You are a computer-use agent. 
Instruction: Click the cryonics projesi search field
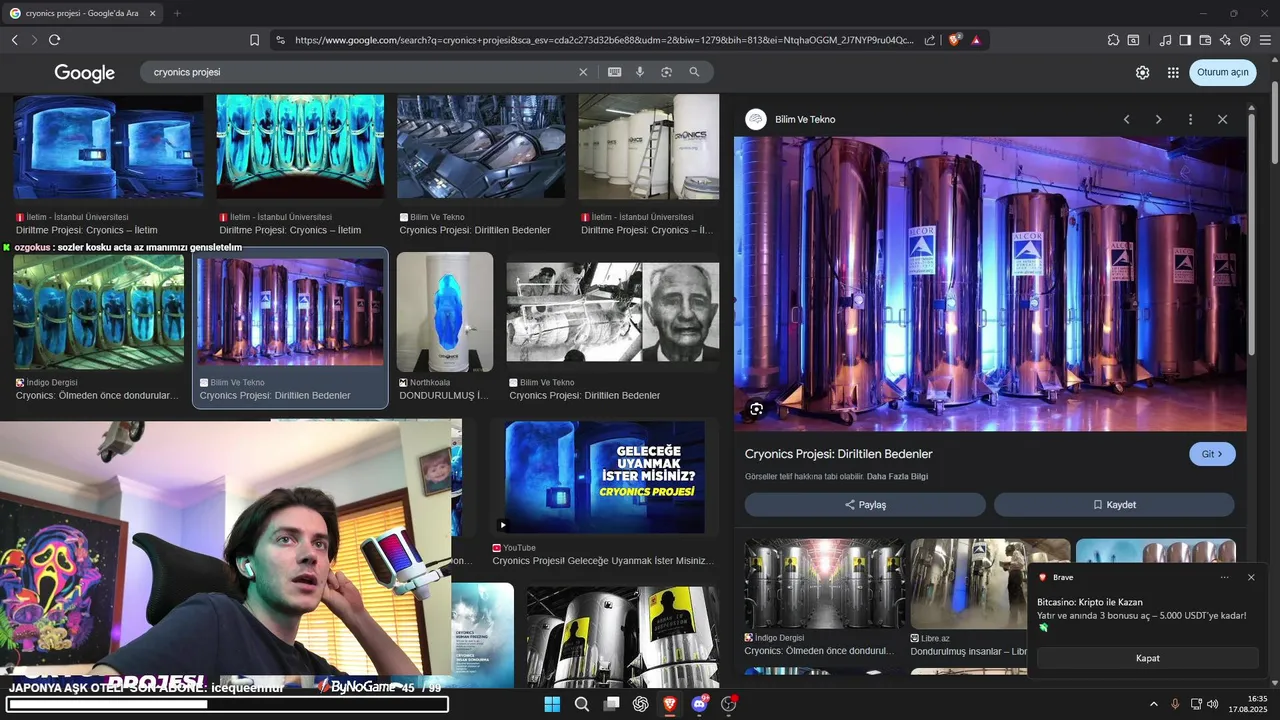(x=360, y=72)
